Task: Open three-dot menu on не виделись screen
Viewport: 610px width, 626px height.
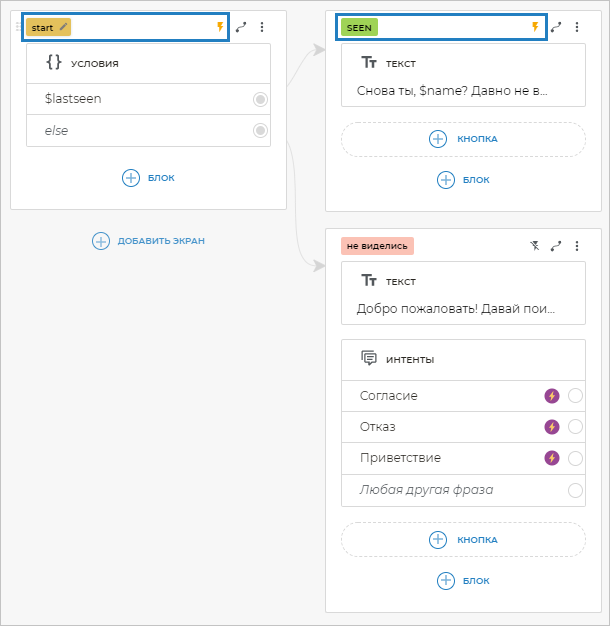Action: click(577, 245)
